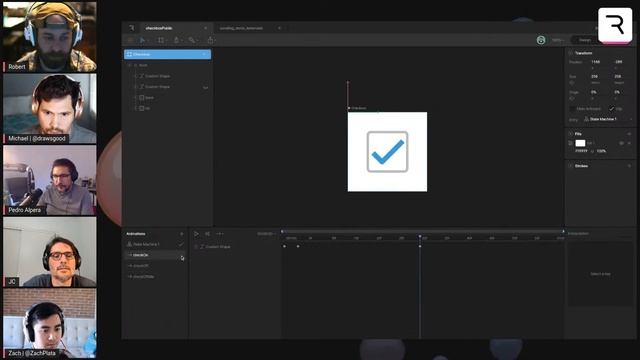Screen dimensions: 640x360
Task: Select the Bone tool in toolbar
Action: click(x=191, y=40)
